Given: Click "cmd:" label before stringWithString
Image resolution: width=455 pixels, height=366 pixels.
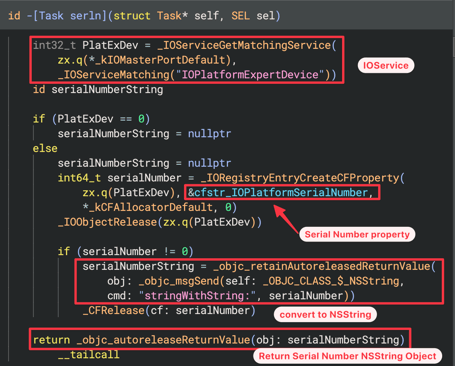Looking at the screenshot, I should point(119,296).
